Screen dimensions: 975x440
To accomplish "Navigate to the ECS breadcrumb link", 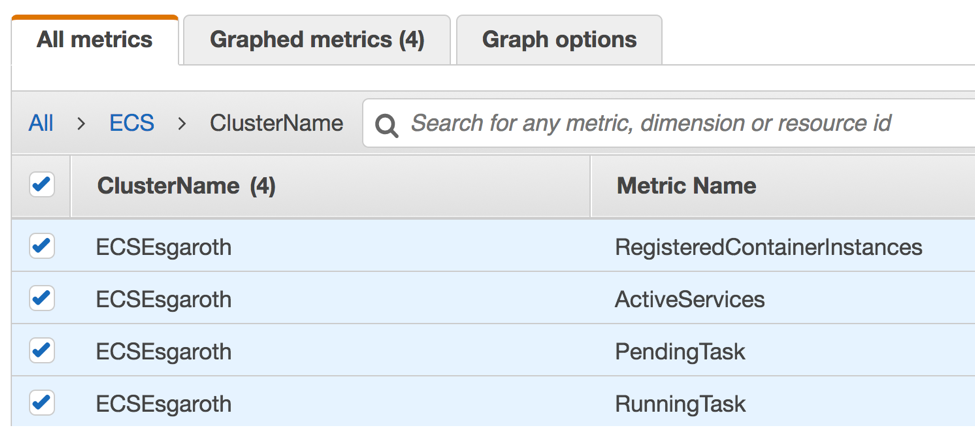I will [131, 123].
